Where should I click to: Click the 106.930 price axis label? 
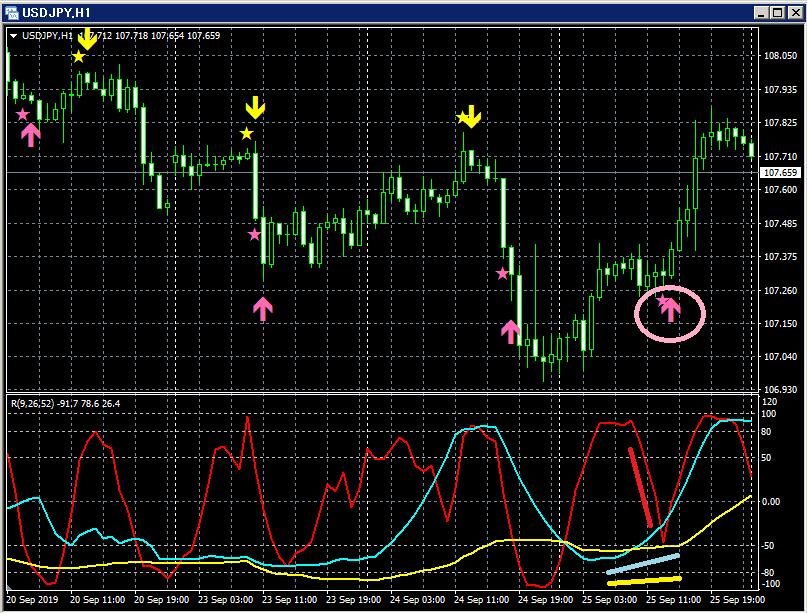(780, 390)
